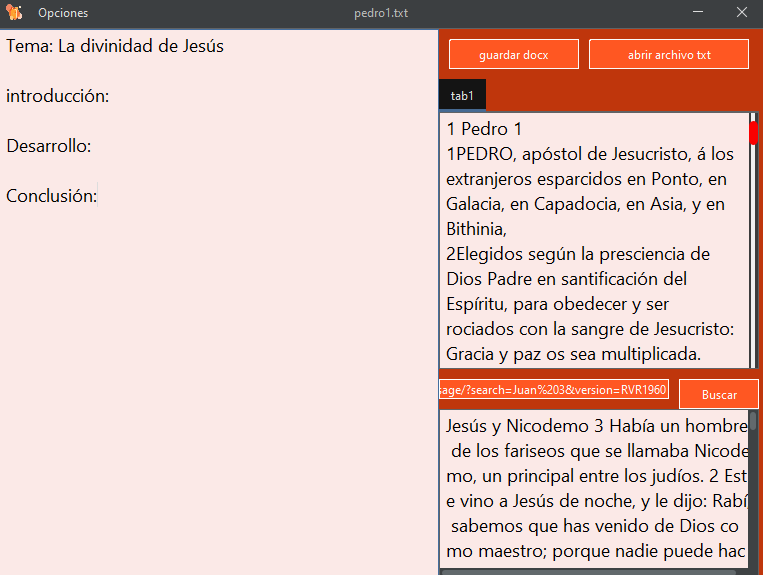Close the pedro1.txt window
Screen dimensions: 763x575
[742, 12]
